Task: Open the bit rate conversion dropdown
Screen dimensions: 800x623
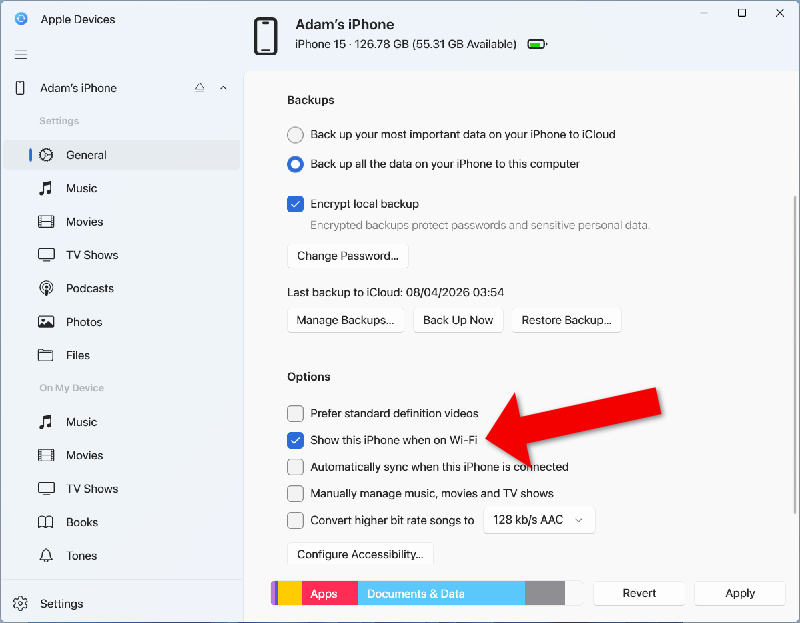Action: [539, 519]
